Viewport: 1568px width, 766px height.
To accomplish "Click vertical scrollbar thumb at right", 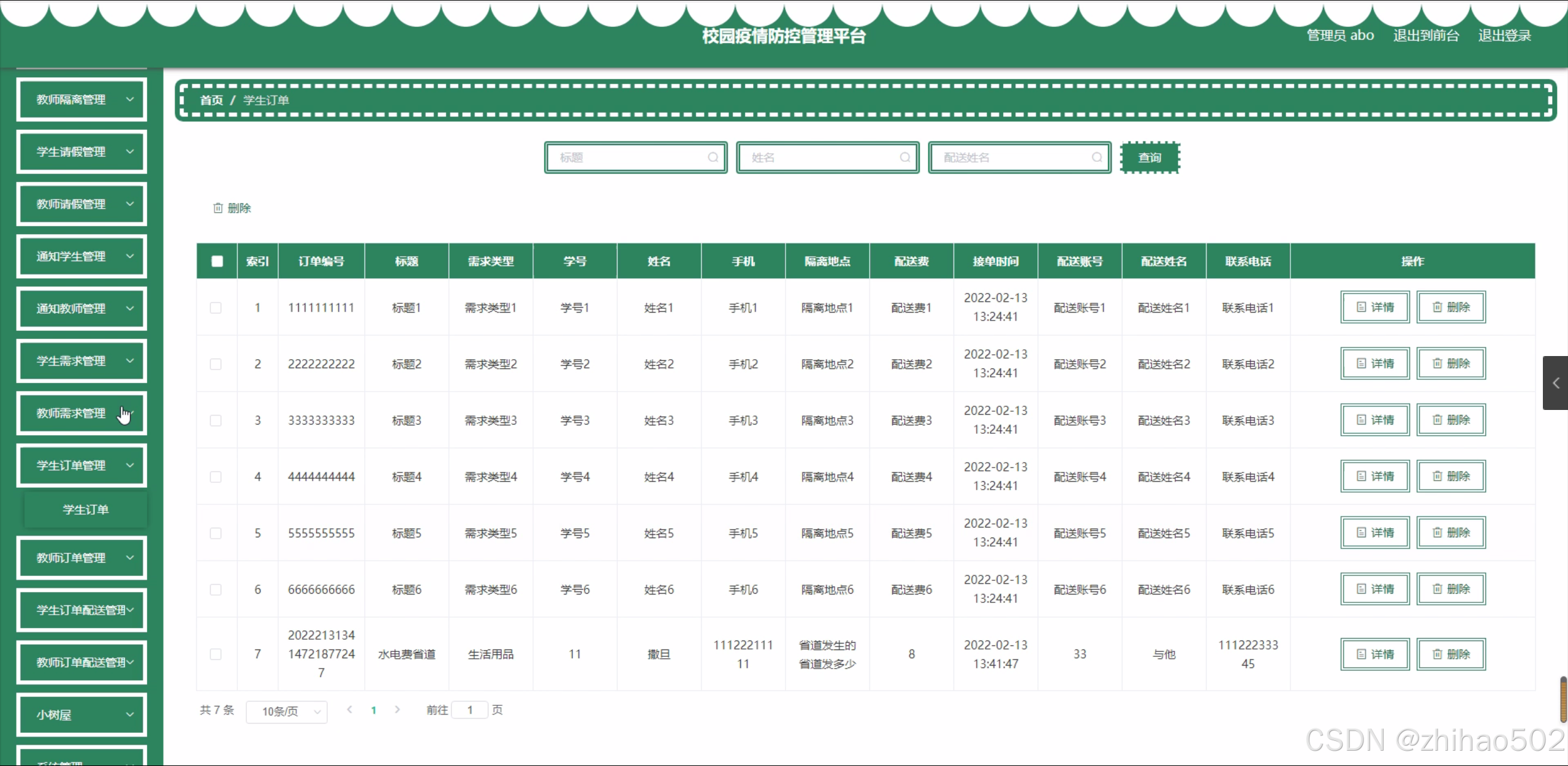I will click(1563, 700).
